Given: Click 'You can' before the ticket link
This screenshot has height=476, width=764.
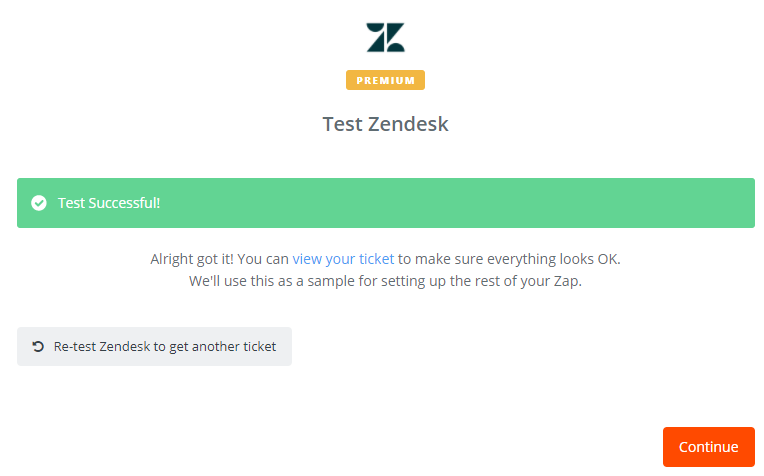Looking at the screenshot, I should coord(265,258).
